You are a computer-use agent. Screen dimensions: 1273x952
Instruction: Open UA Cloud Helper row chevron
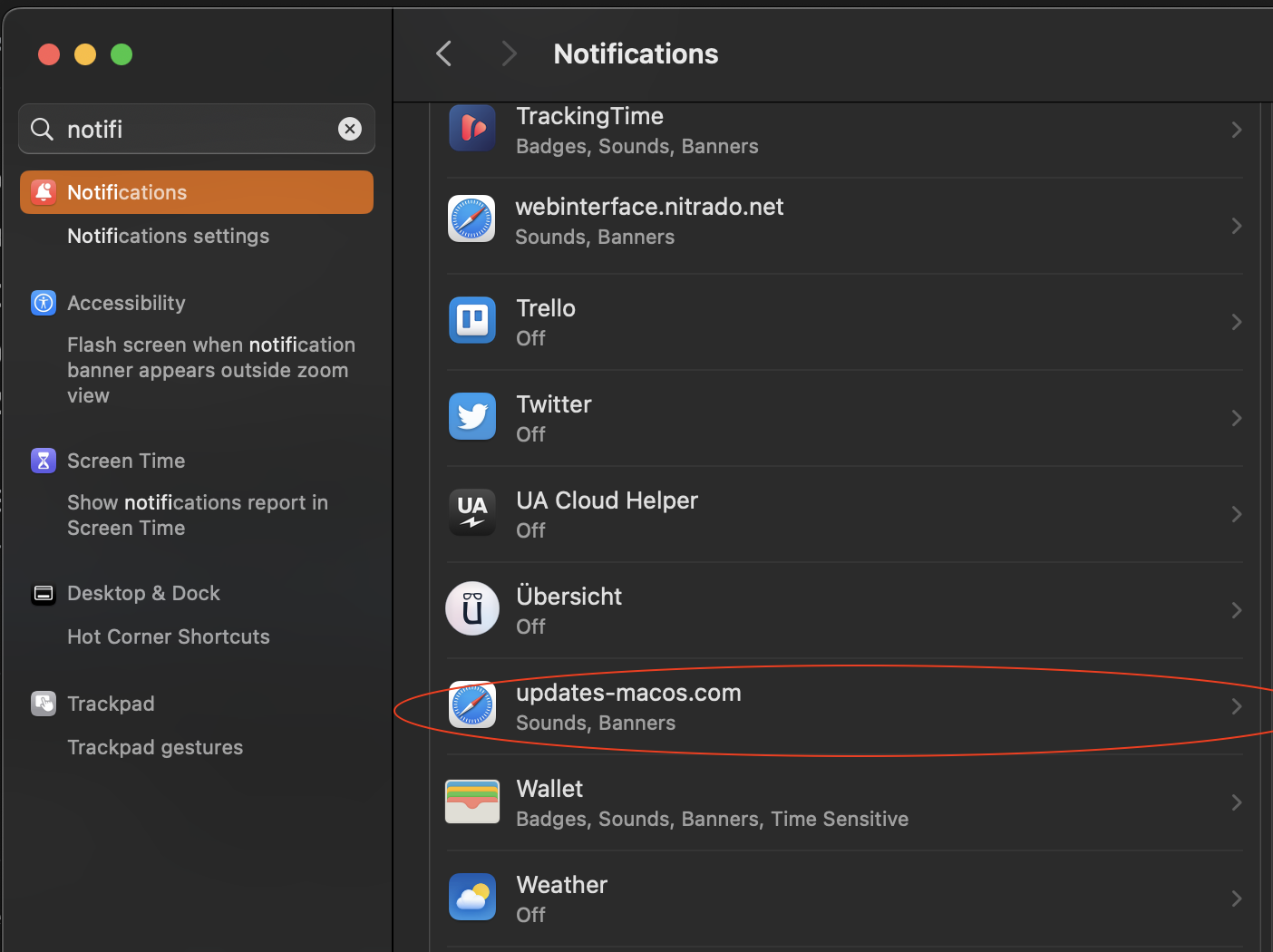click(1237, 514)
